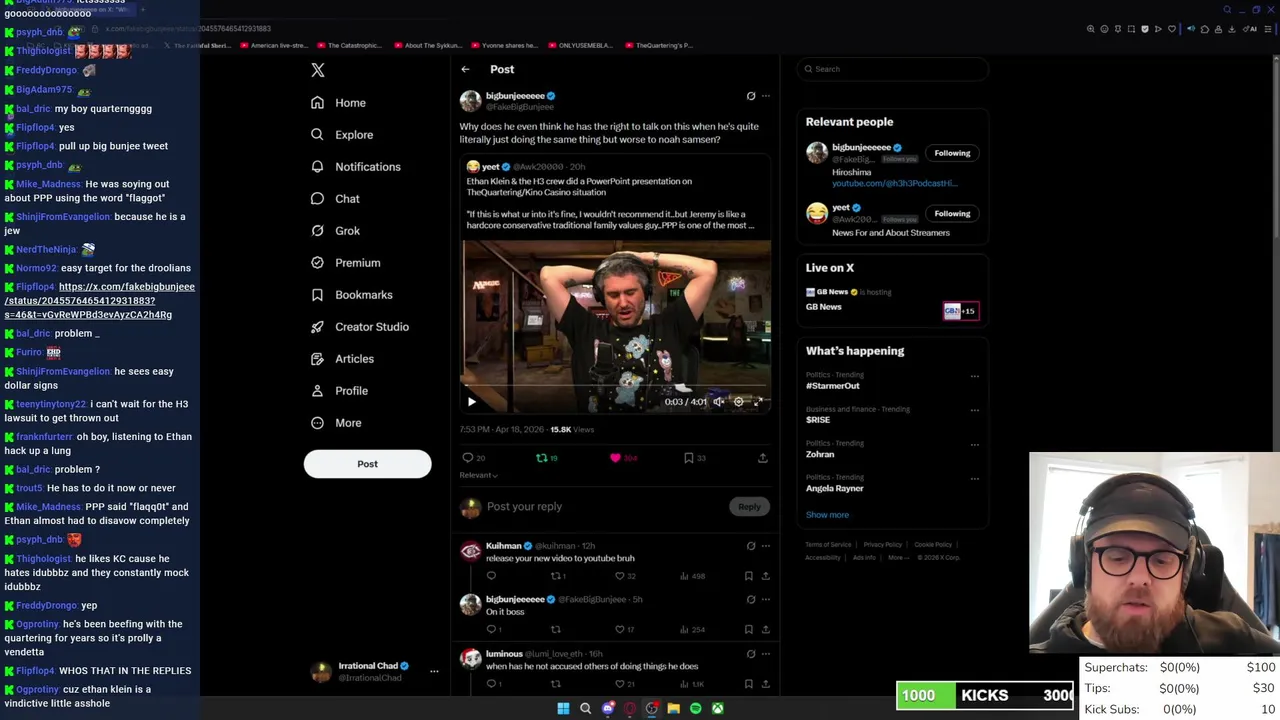Viewport: 1280px width, 720px height.
Task: Like luminous's reply
Action: 620,684
